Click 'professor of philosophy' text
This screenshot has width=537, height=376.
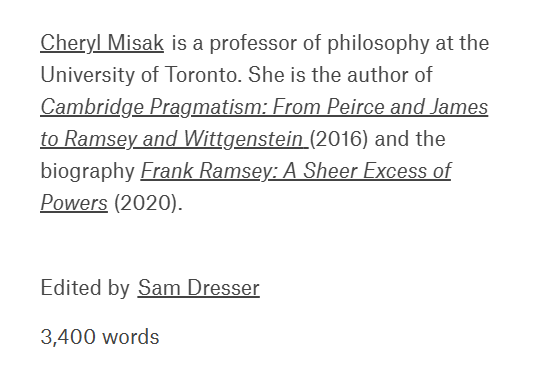(x=319, y=43)
